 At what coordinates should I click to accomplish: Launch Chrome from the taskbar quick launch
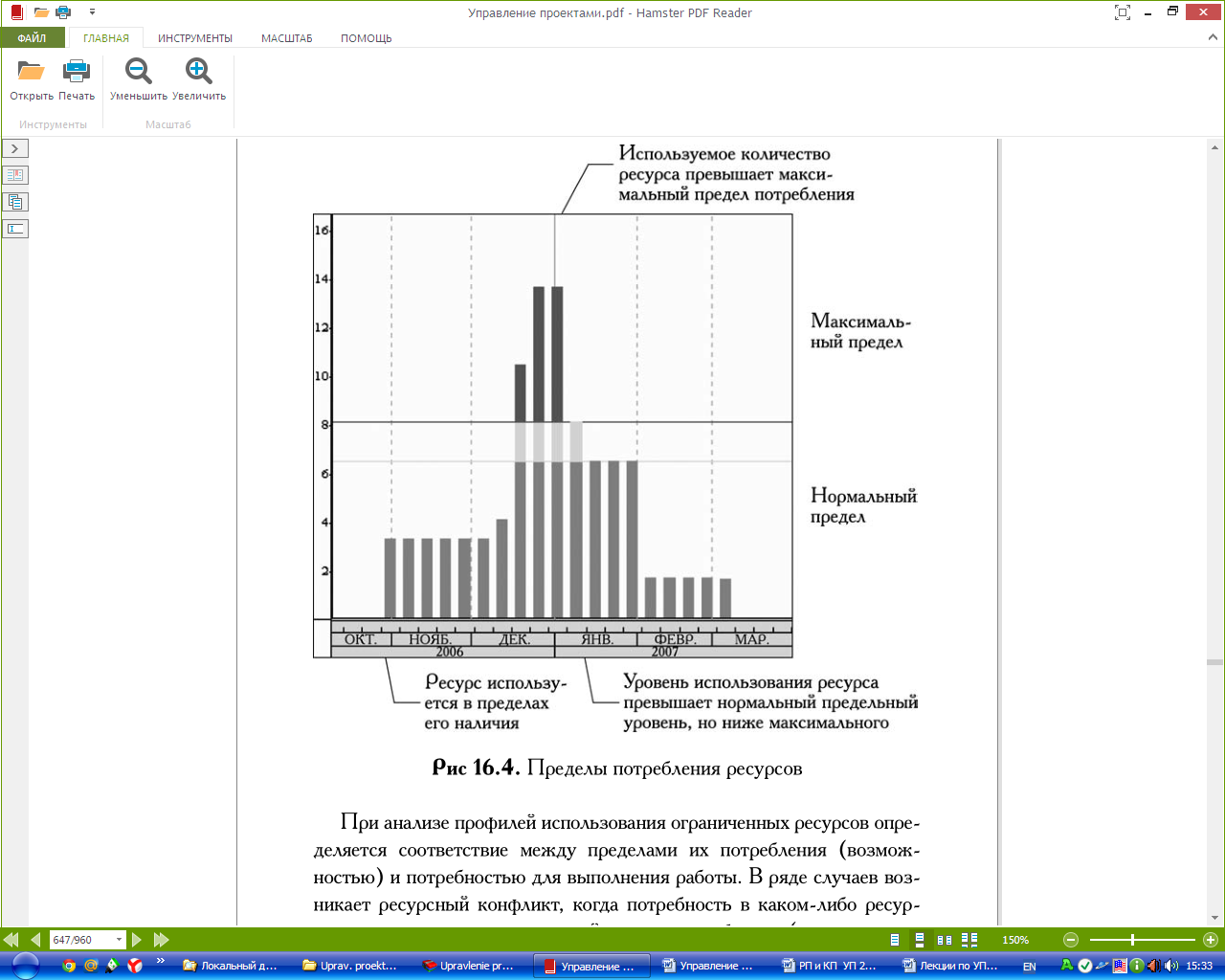click(69, 966)
